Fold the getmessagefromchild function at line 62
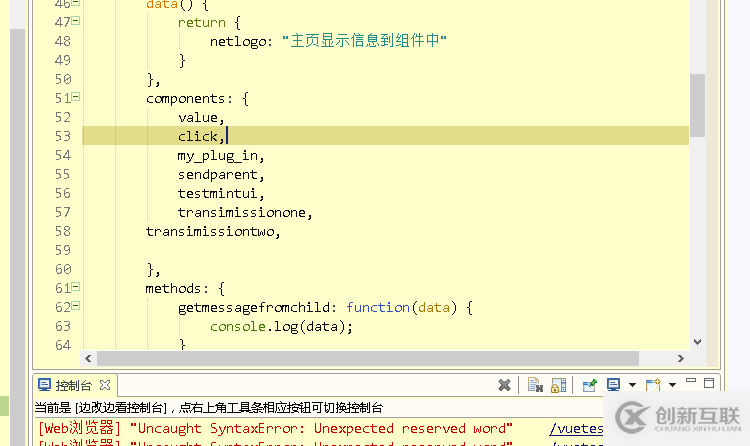This screenshot has width=750, height=446. 76,307
